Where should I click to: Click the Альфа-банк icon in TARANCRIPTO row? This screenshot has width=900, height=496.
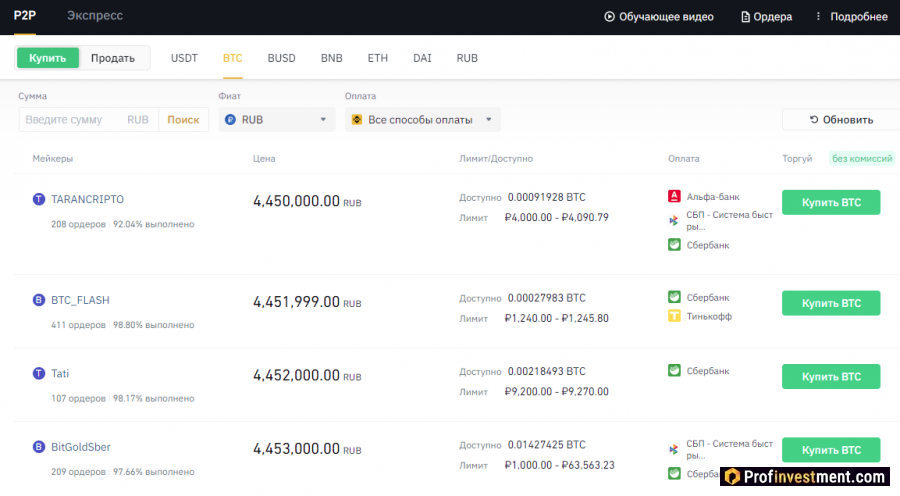tap(674, 196)
